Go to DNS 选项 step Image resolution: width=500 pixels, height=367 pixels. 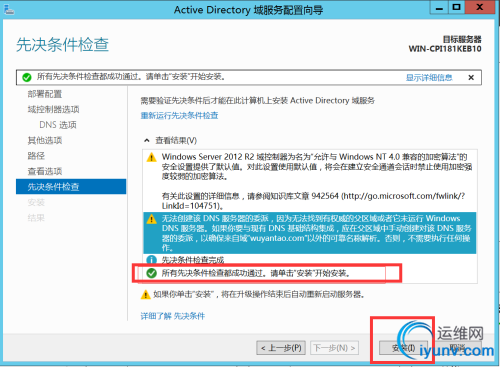coord(58,125)
